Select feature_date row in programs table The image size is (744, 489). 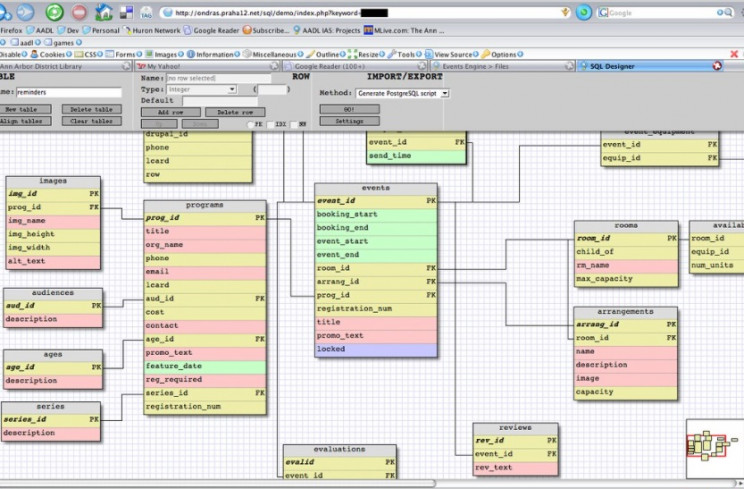tap(205, 366)
